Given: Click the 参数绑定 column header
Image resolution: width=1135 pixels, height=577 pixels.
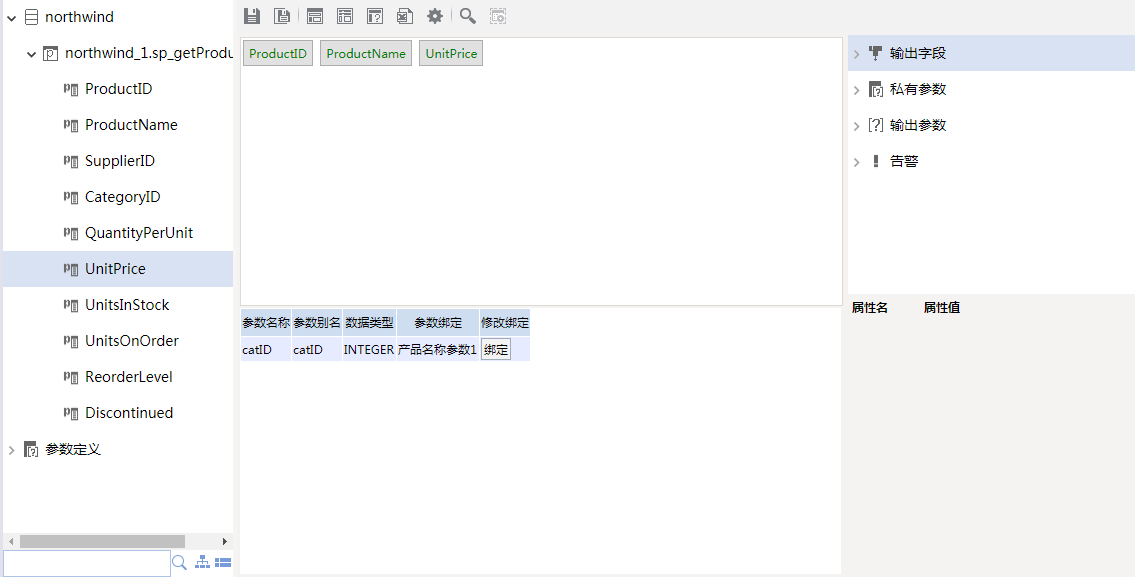Looking at the screenshot, I should [438, 323].
